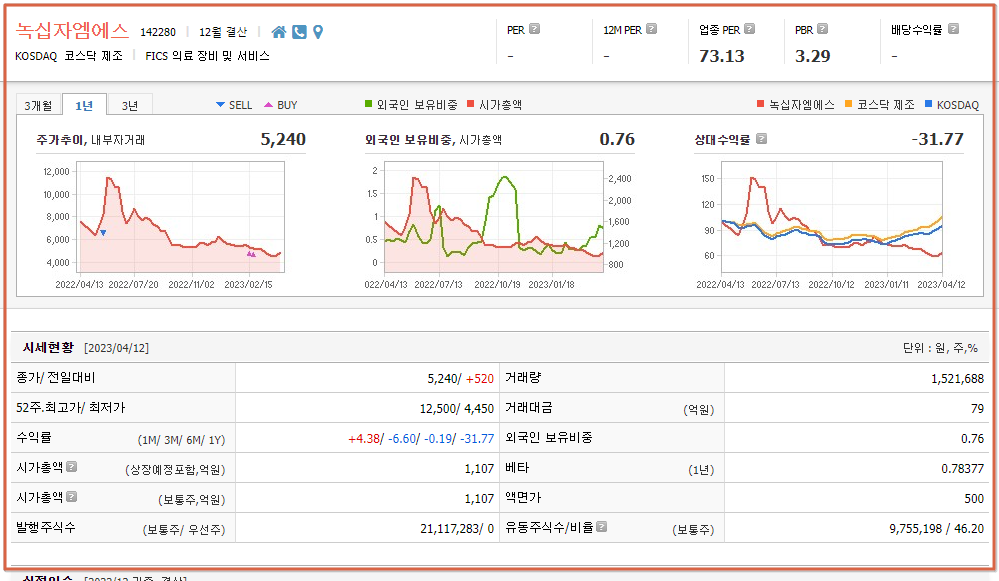Screen dimensions: 999x581
Task: Click the stock code 142280
Action: pyautogui.click(x=158, y=32)
